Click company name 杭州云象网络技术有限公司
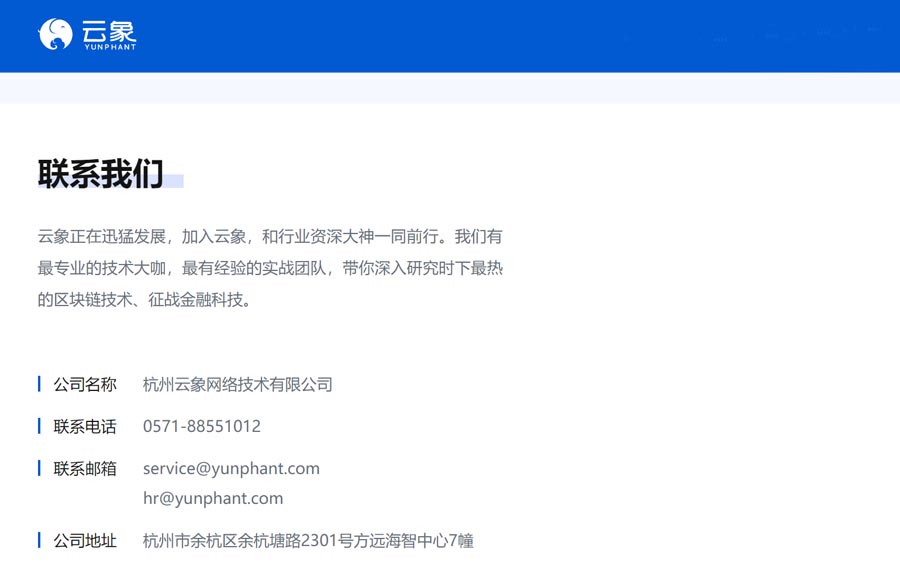This screenshot has width=900, height=580. pos(237,385)
